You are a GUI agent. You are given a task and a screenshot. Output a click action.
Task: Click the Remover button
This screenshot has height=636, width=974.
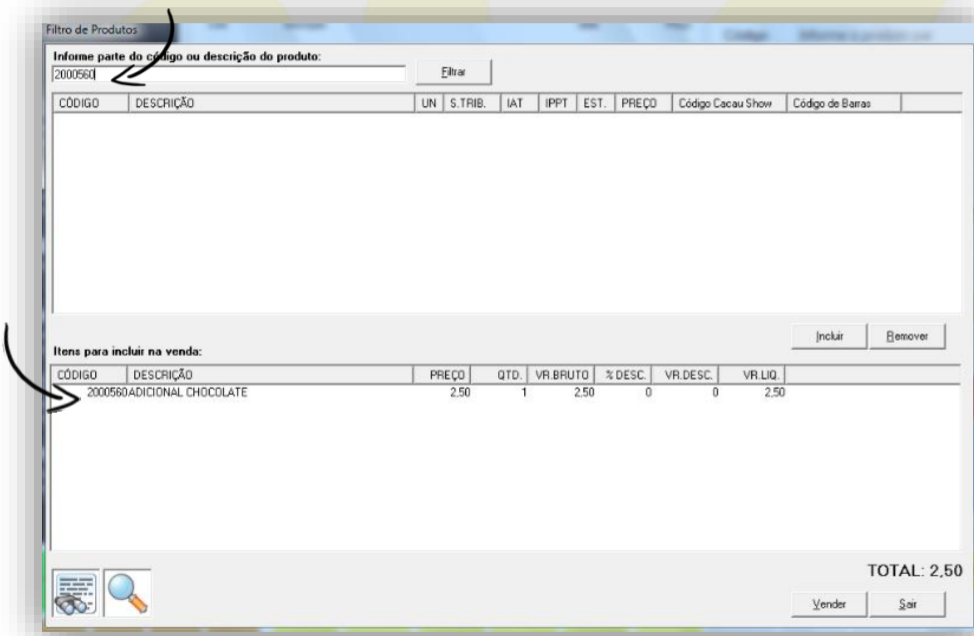tap(907, 336)
